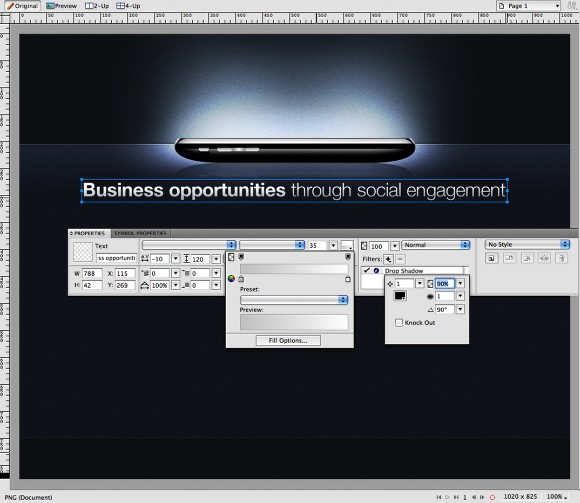580x503 pixels.
Task: Click the H height field 42
Action: coord(92,285)
